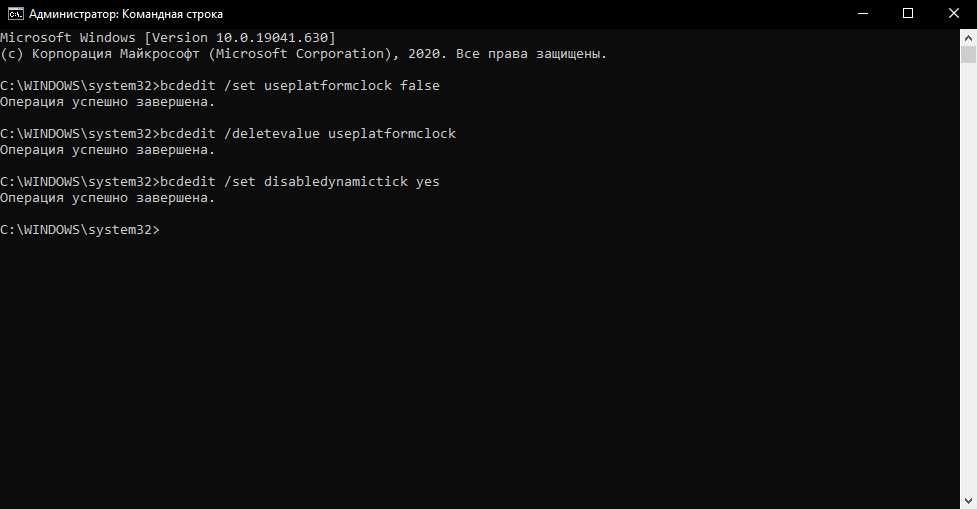Click the word 'yes' in the last command
This screenshot has height=509, width=977.
click(428, 182)
